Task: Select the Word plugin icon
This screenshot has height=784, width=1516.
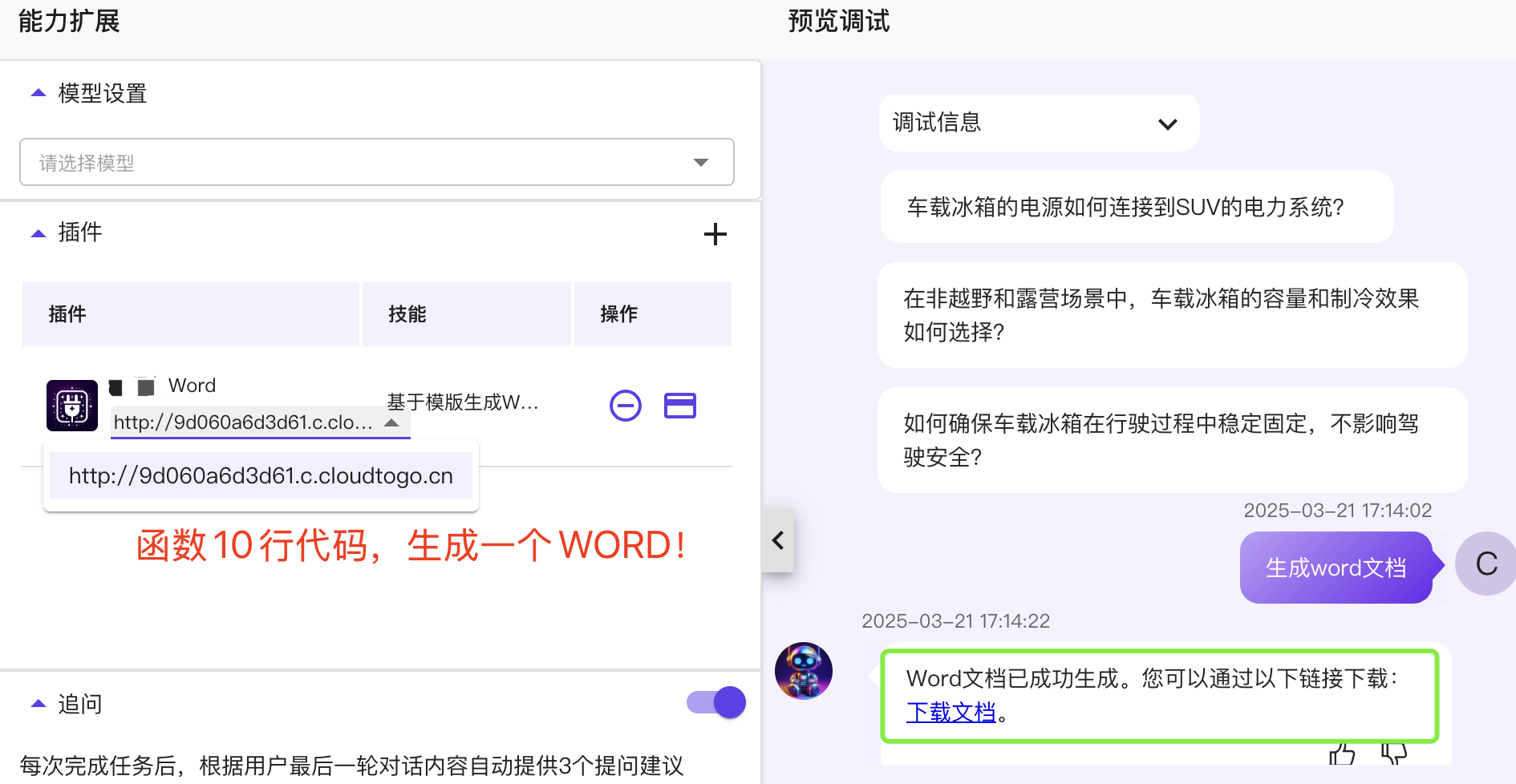Action: click(71, 405)
